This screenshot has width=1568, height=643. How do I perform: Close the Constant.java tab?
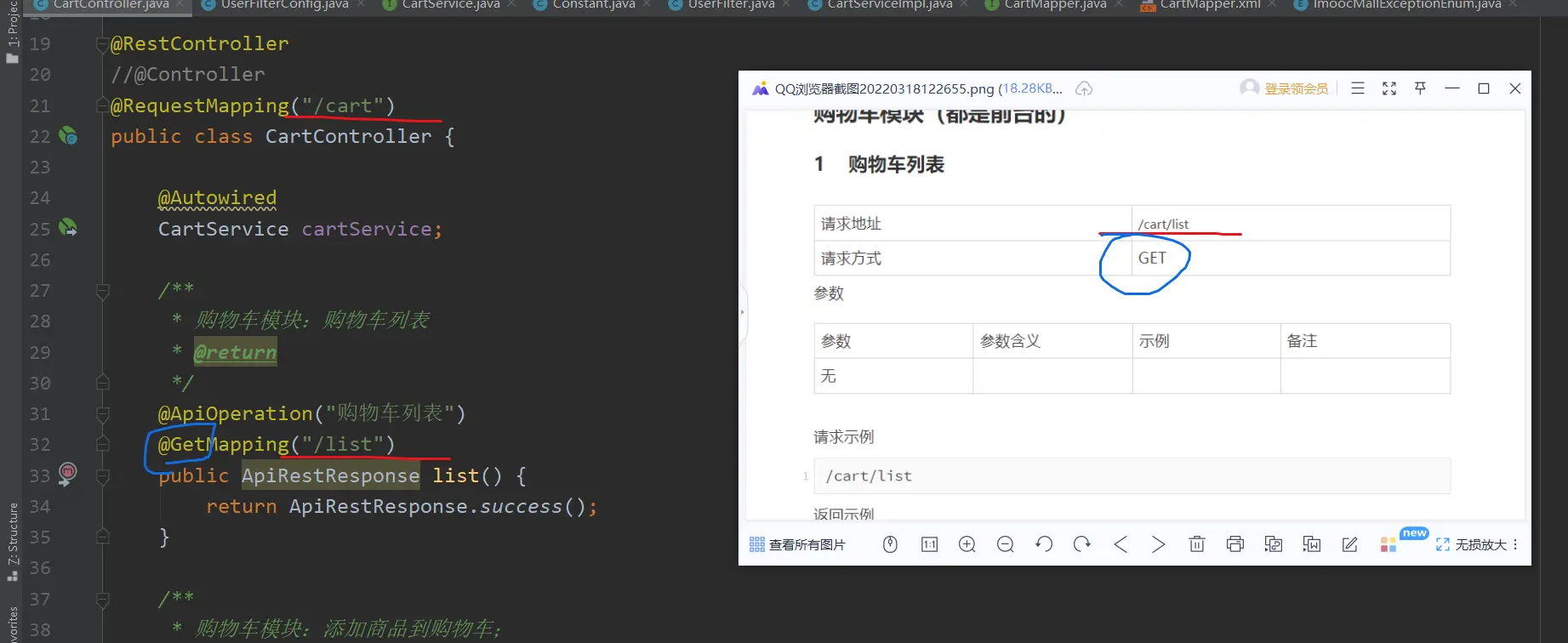click(x=647, y=4)
